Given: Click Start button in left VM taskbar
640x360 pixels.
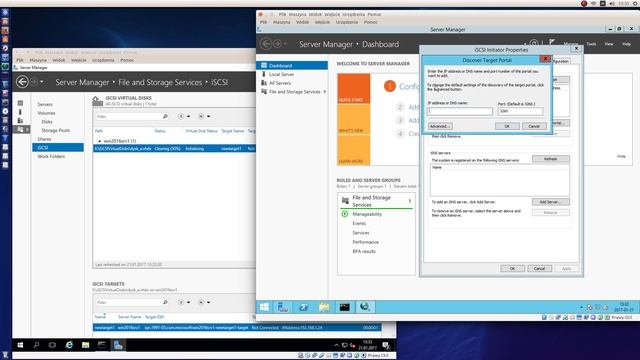Looking at the screenshot, I should click(20, 345).
